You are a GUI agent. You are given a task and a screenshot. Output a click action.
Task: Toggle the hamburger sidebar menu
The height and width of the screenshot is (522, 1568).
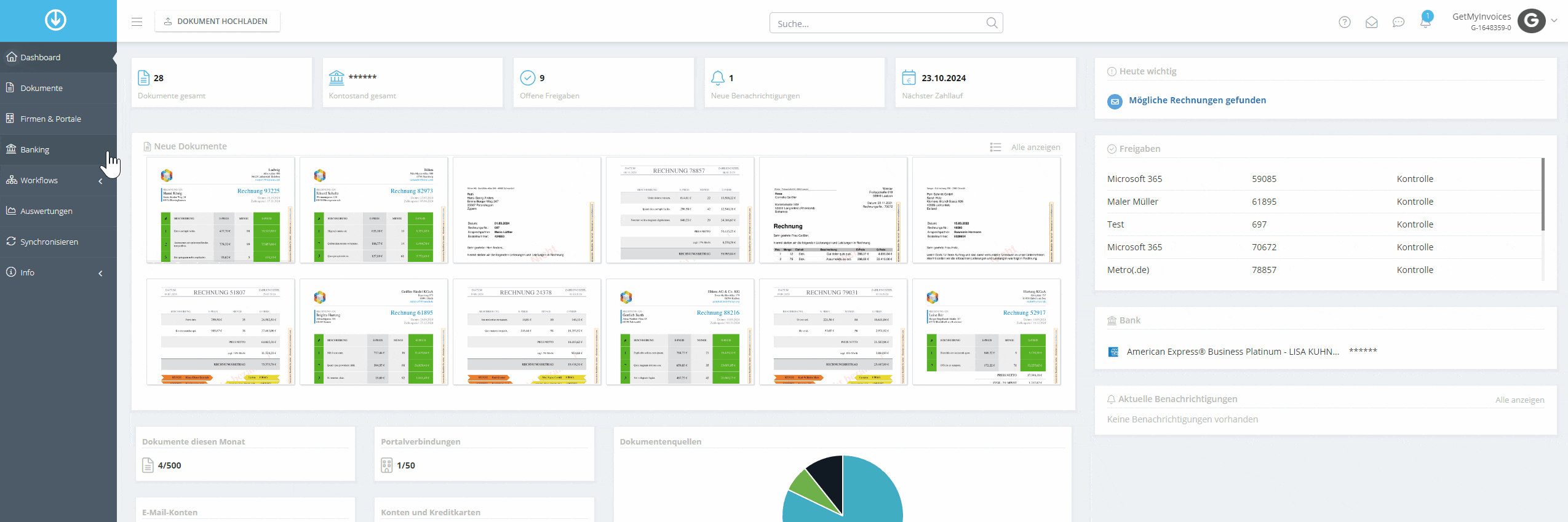pos(137,22)
